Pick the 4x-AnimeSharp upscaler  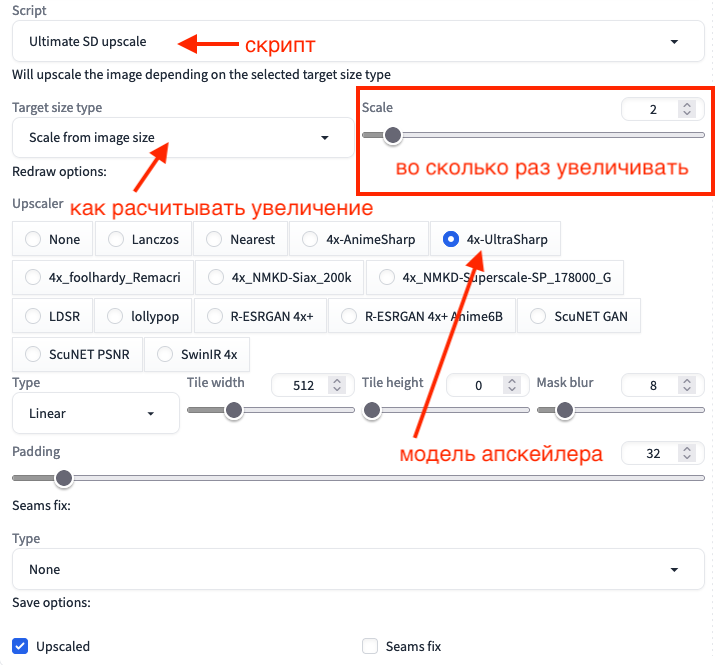308,239
